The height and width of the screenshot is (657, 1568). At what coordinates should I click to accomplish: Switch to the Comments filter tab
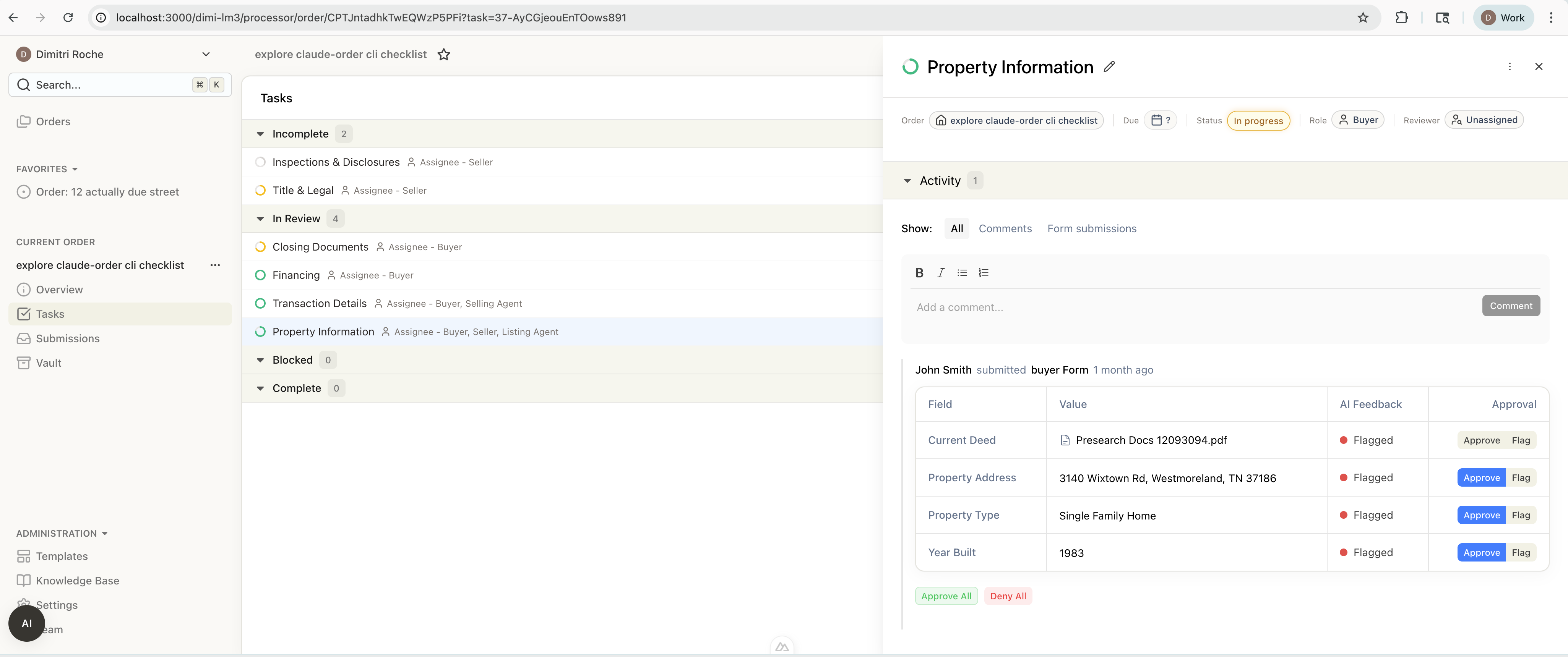point(1005,229)
